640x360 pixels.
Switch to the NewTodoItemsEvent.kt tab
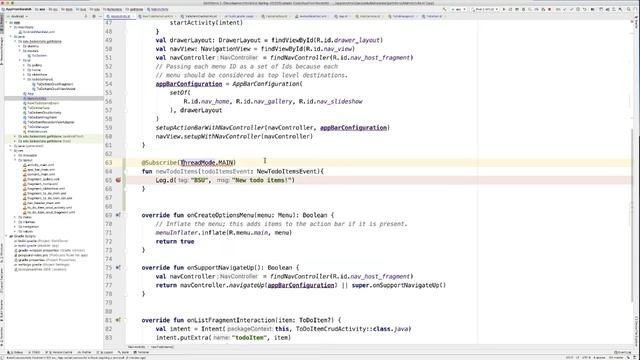coord(157,16)
